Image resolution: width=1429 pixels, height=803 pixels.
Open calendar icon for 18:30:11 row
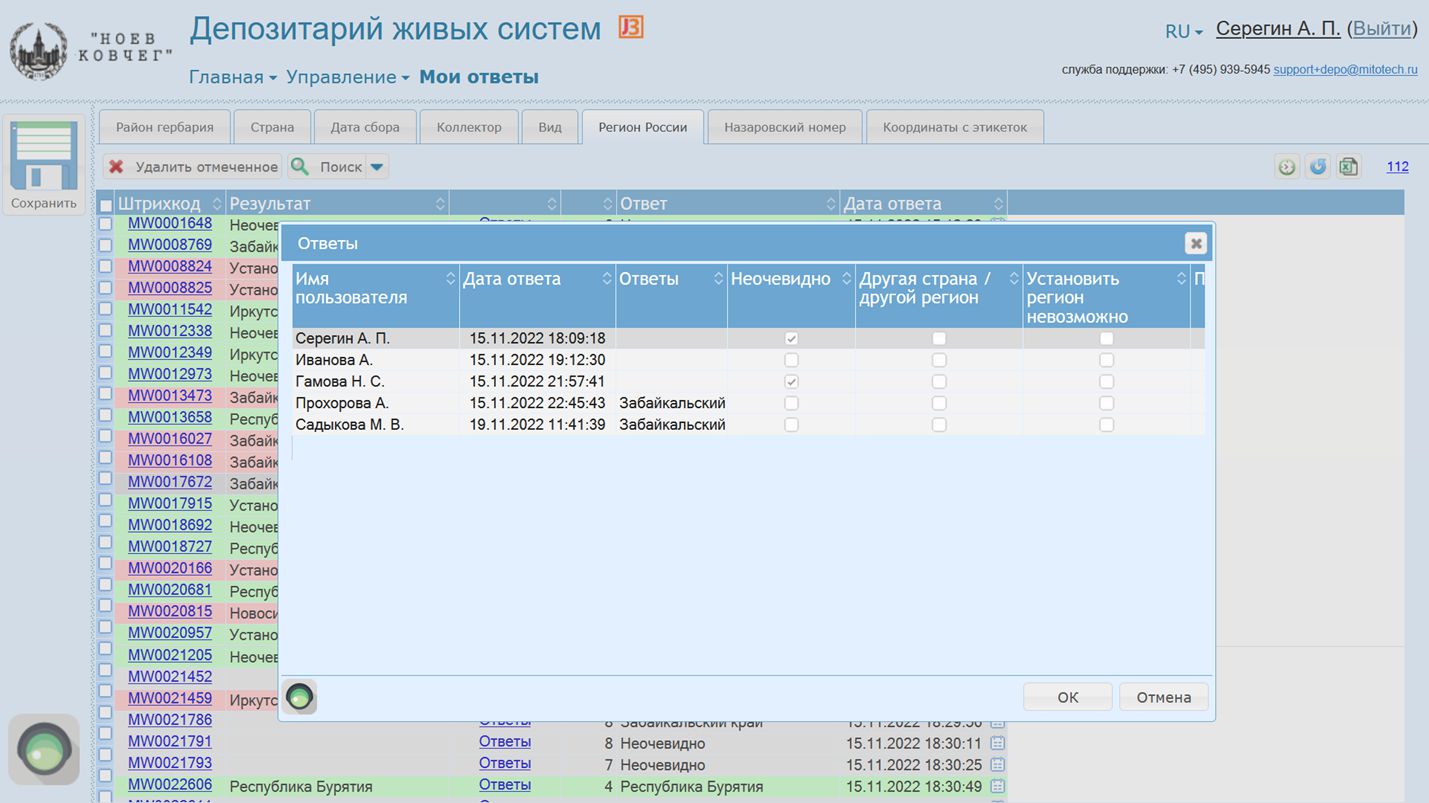(997, 743)
